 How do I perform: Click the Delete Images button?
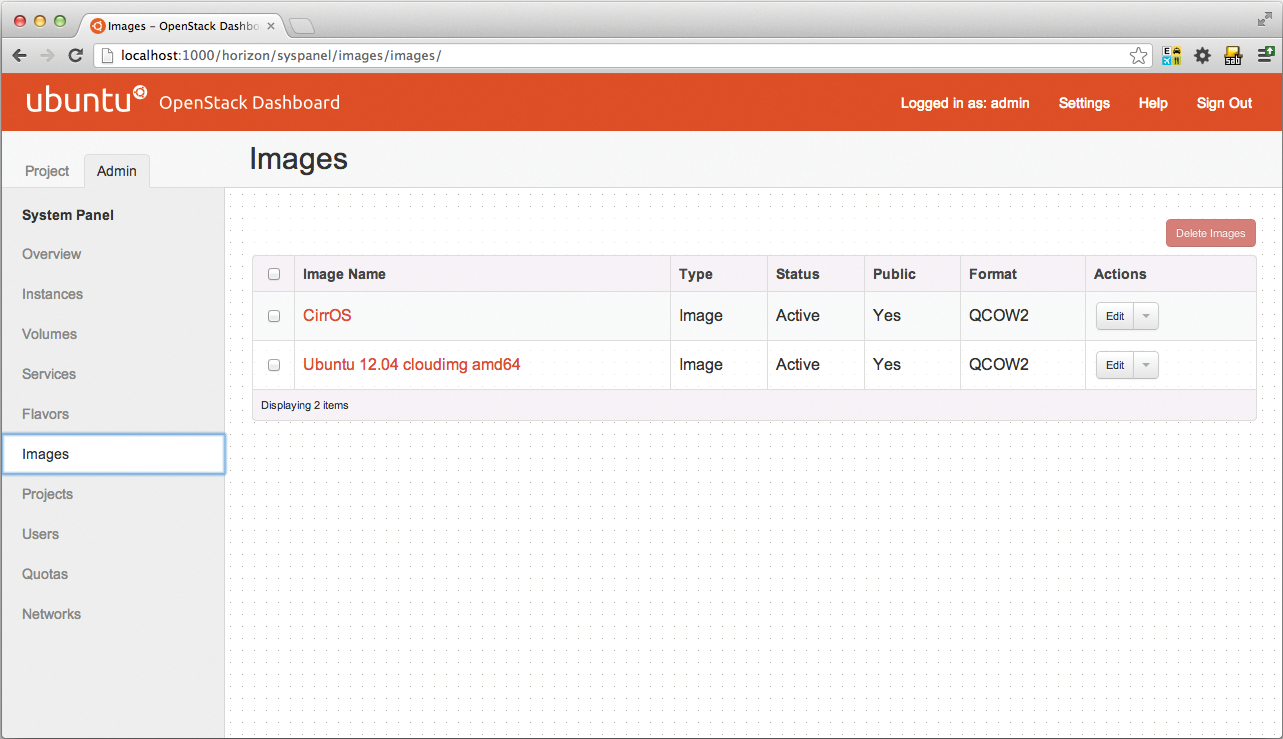[x=1210, y=232]
